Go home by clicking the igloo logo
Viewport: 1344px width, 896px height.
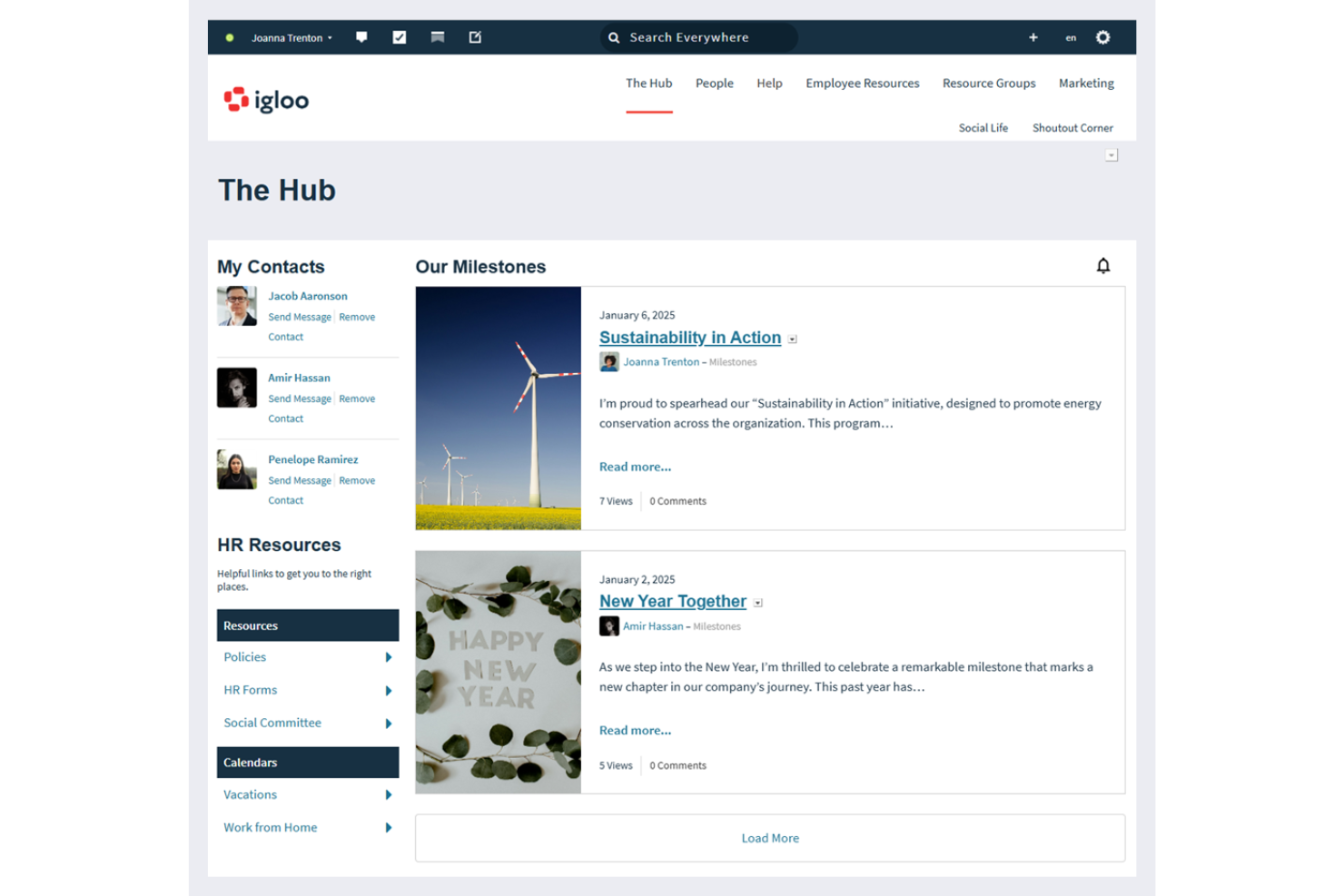click(x=265, y=99)
